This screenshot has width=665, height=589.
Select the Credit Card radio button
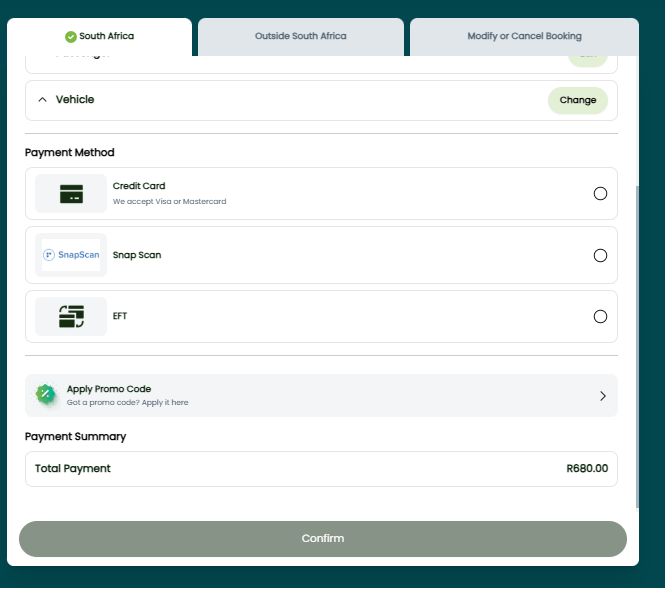coord(600,194)
